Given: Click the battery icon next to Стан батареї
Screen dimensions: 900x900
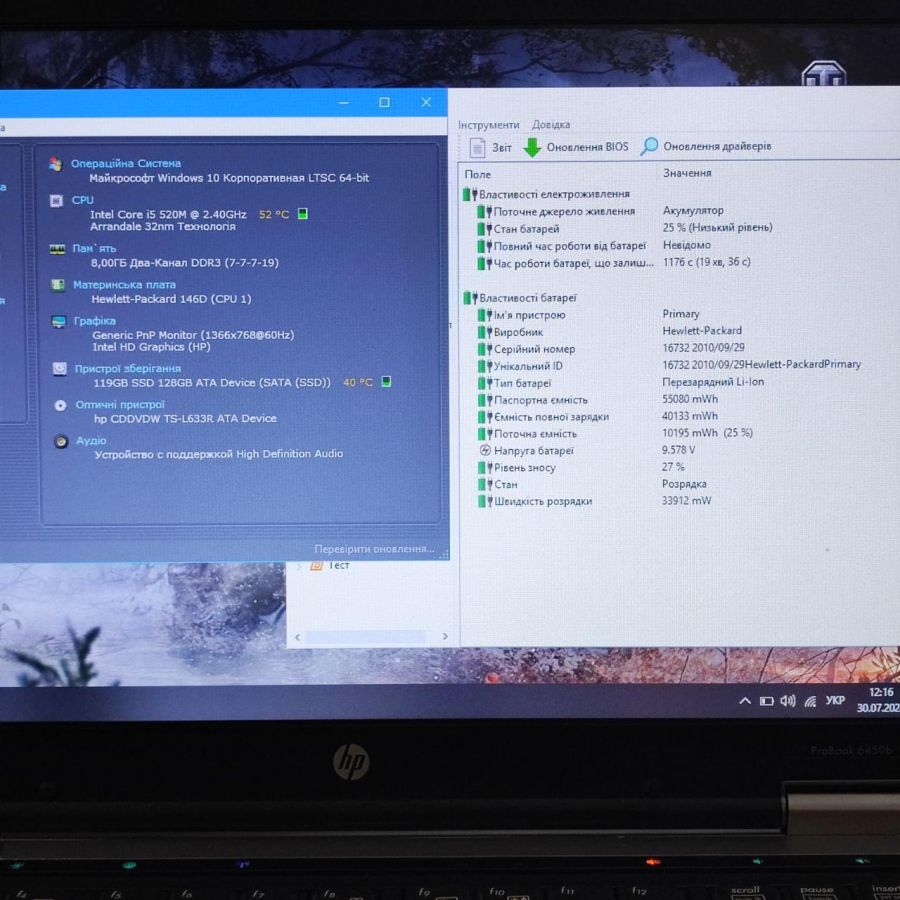Looking at the screenshot, I should pyautogui.click(x=484, y=229).
